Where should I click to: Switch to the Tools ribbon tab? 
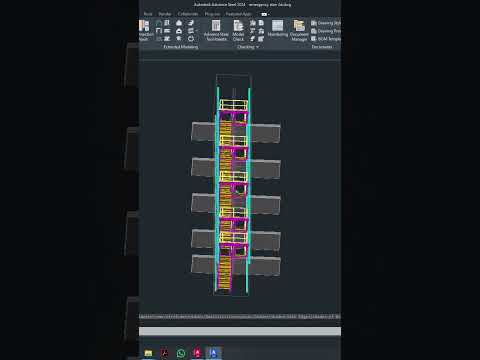(x=148, y=14)
